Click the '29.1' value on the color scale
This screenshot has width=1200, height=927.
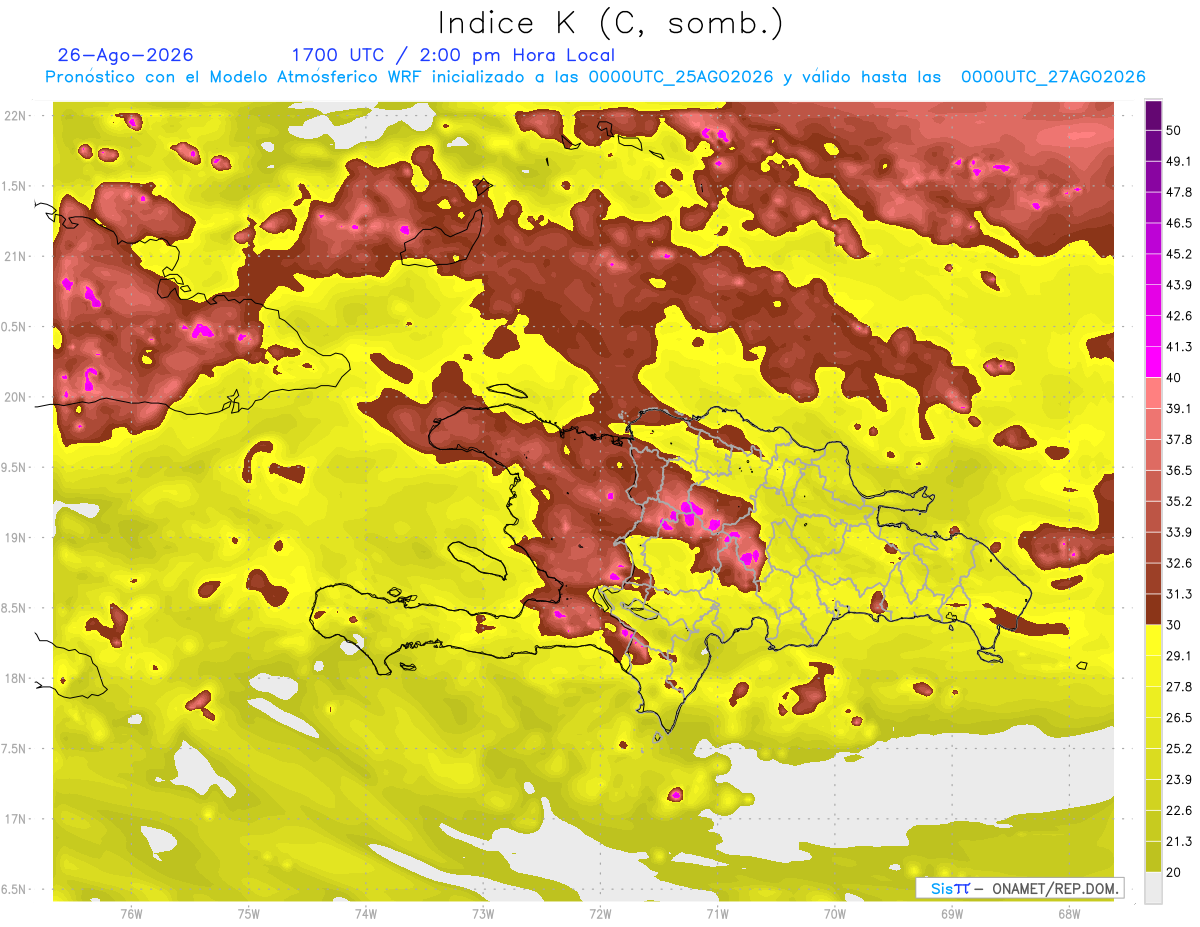tap(1178, 656)
